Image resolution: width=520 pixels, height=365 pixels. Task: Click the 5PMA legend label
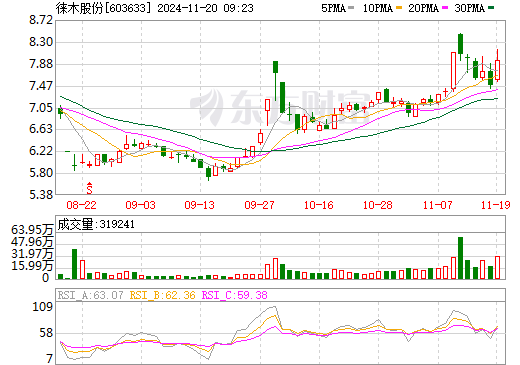[333, 8]
